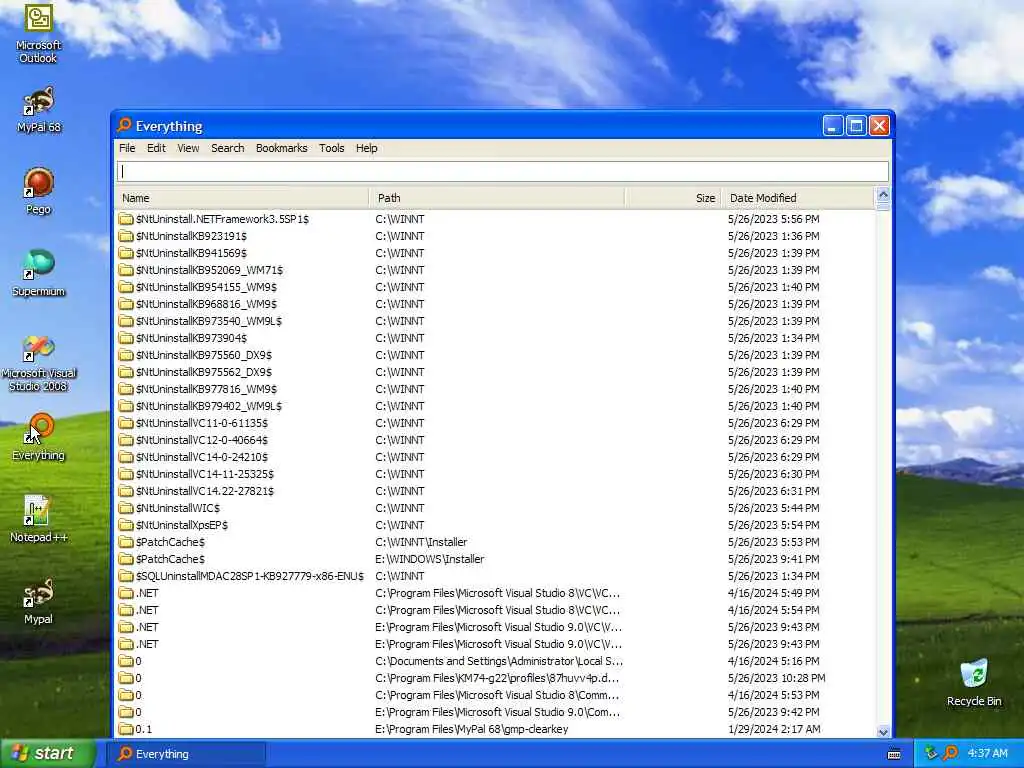Sort results by Name column header

[242, 198]
